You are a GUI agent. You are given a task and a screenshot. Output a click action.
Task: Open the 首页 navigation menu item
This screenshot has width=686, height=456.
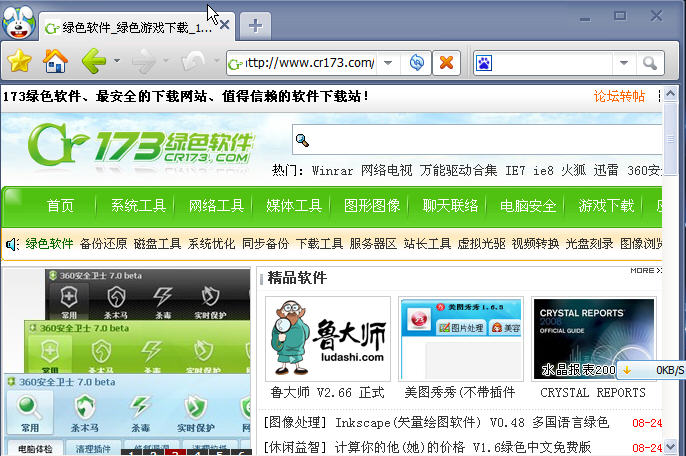[x=60, y=206]
